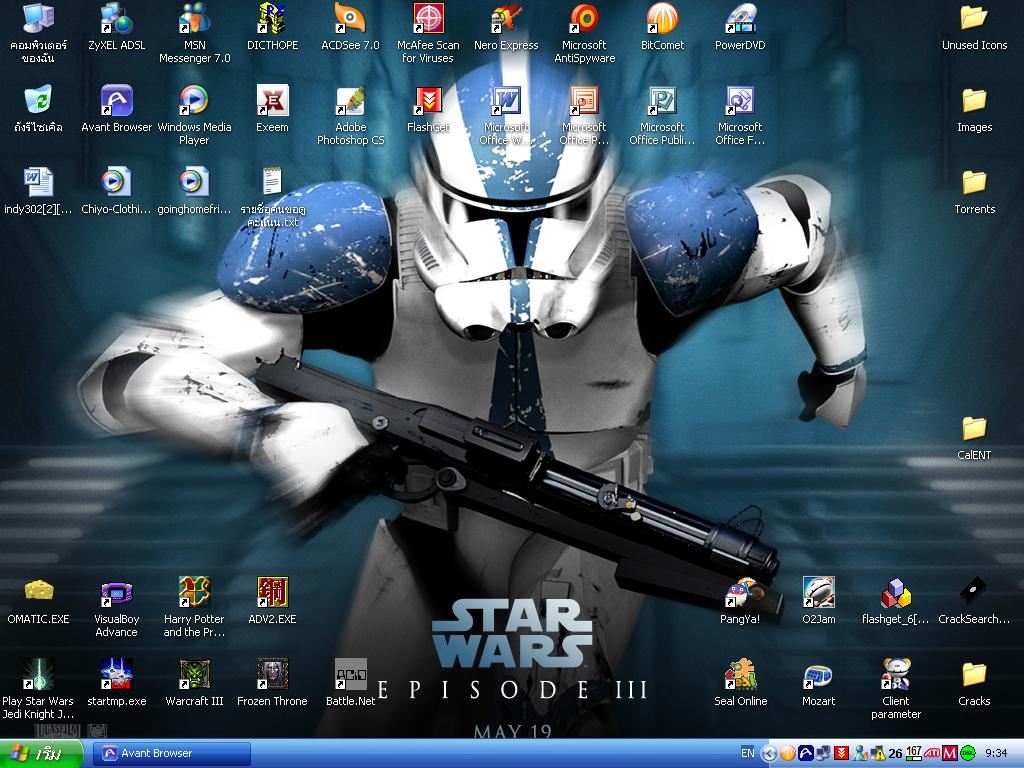Expand hidden tray icons arrow
The image size is (1024, 768).
[769, 754]
